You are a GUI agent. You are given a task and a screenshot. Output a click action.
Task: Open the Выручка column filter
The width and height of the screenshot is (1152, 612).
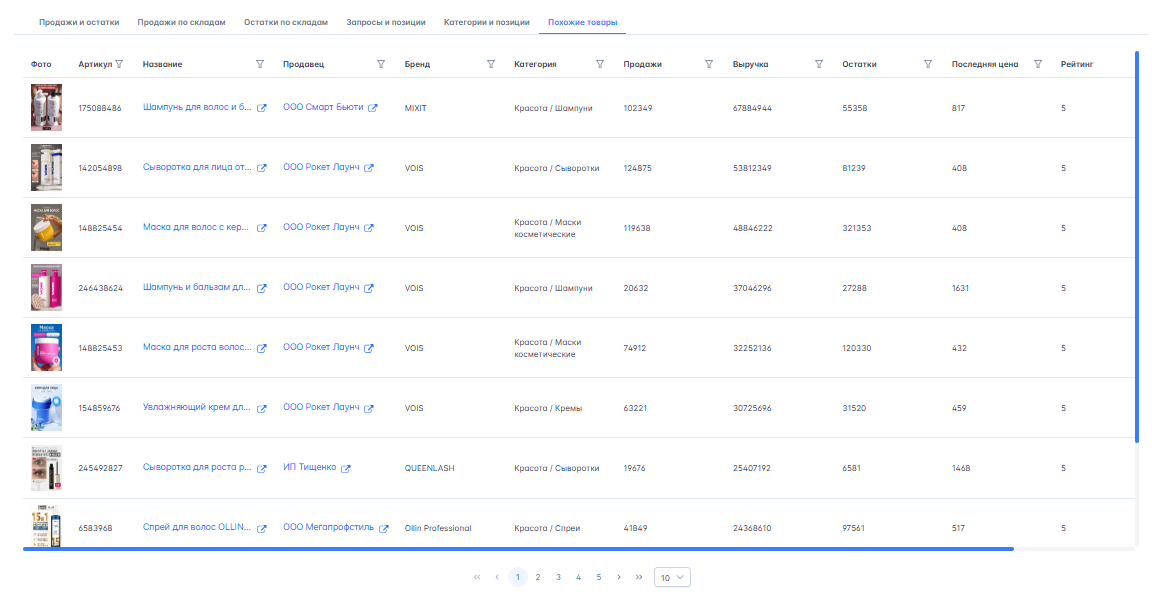coord(819,64)
